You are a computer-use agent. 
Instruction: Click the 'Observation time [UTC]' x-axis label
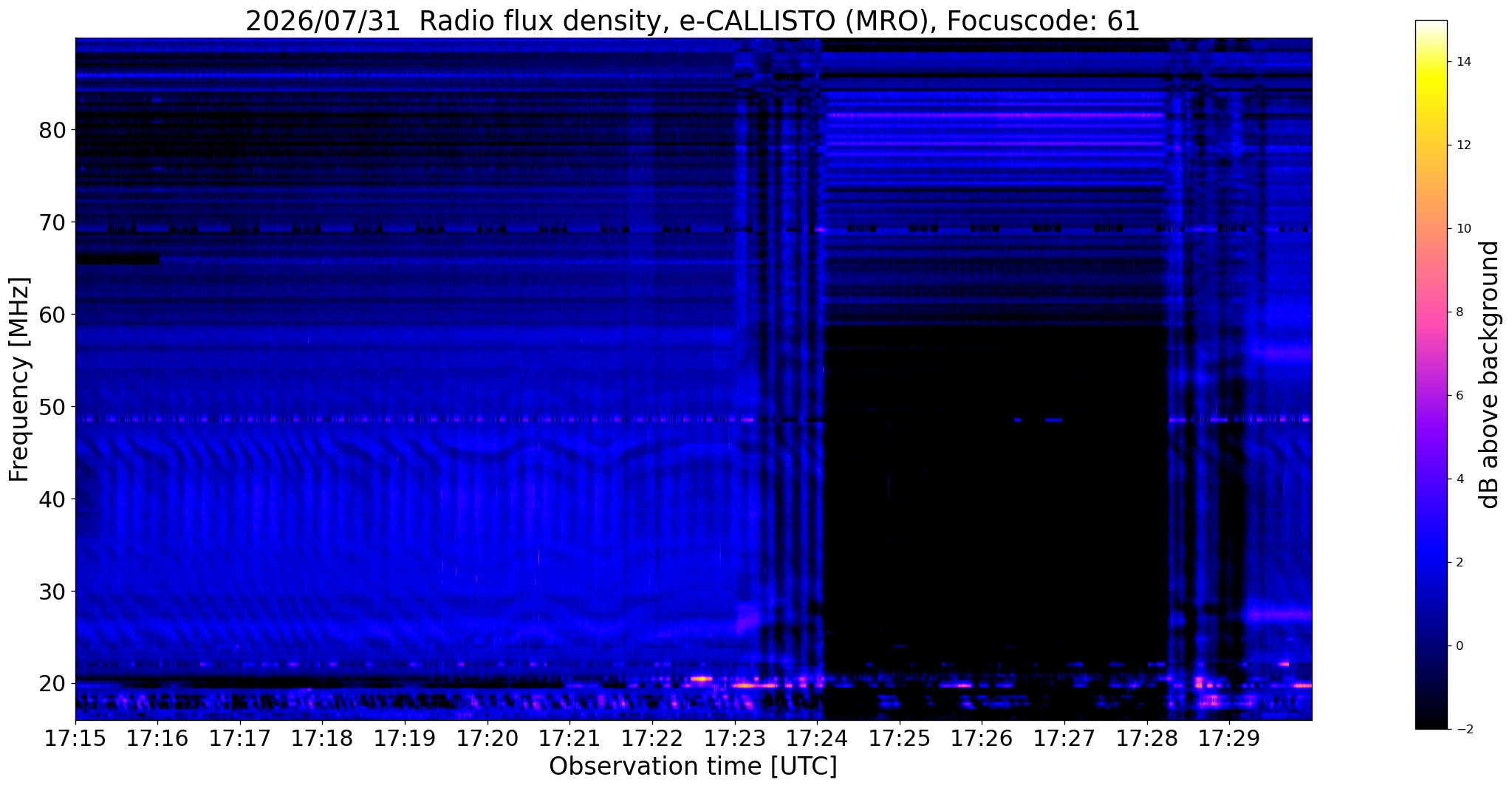693,767
